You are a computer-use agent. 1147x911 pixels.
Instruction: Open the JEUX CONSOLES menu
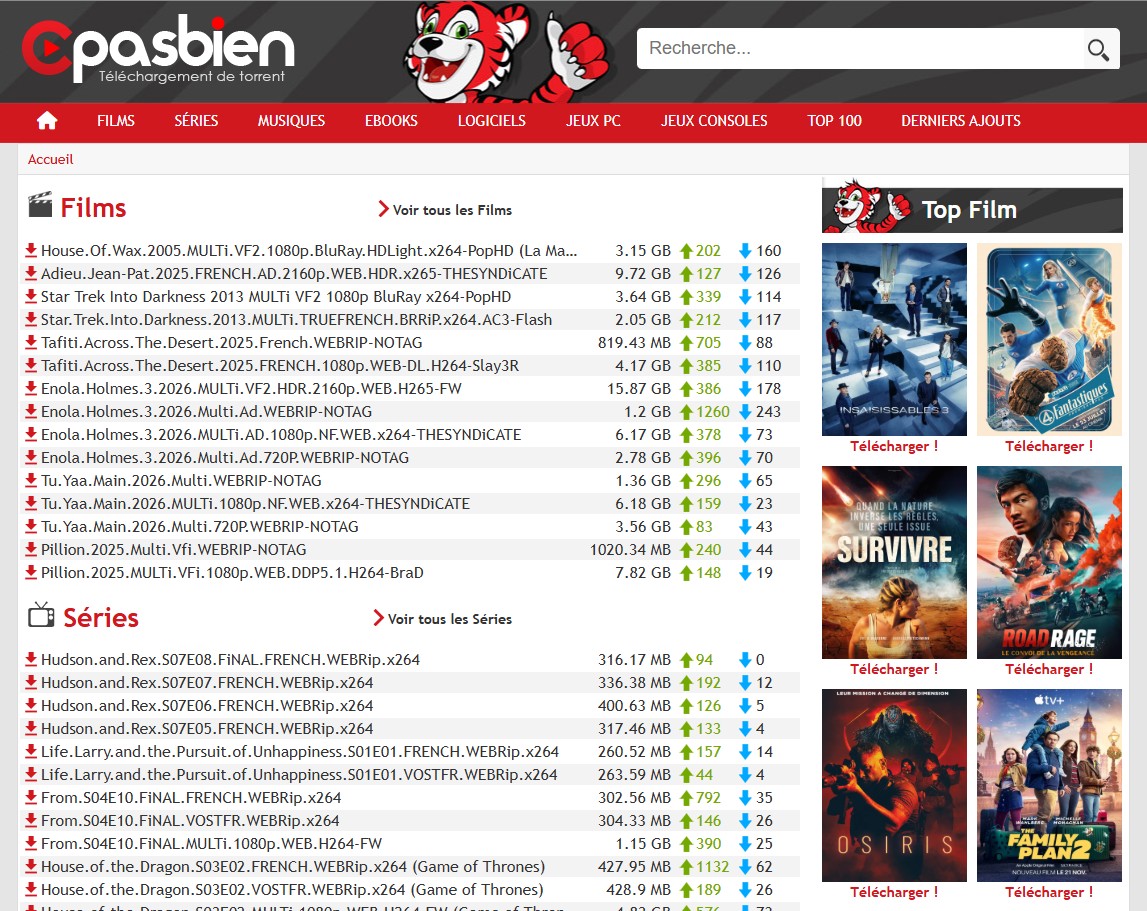coord(714,121)
